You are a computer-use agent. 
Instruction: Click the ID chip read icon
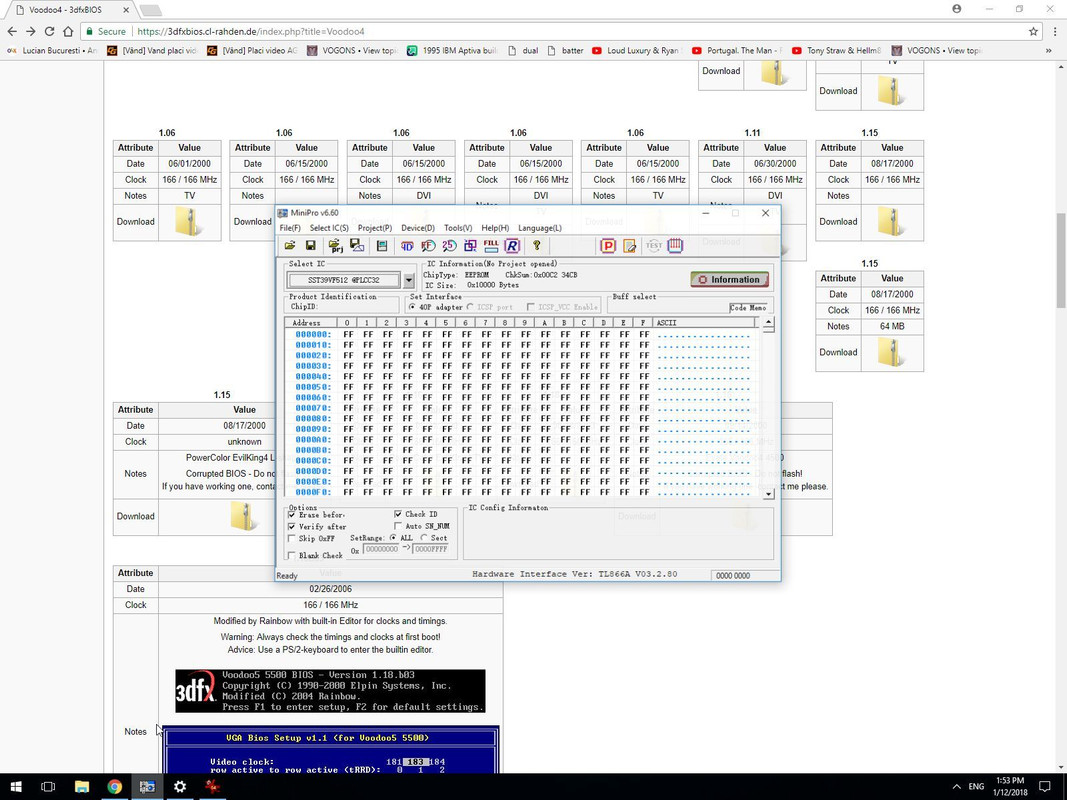(x=407, y=246)
